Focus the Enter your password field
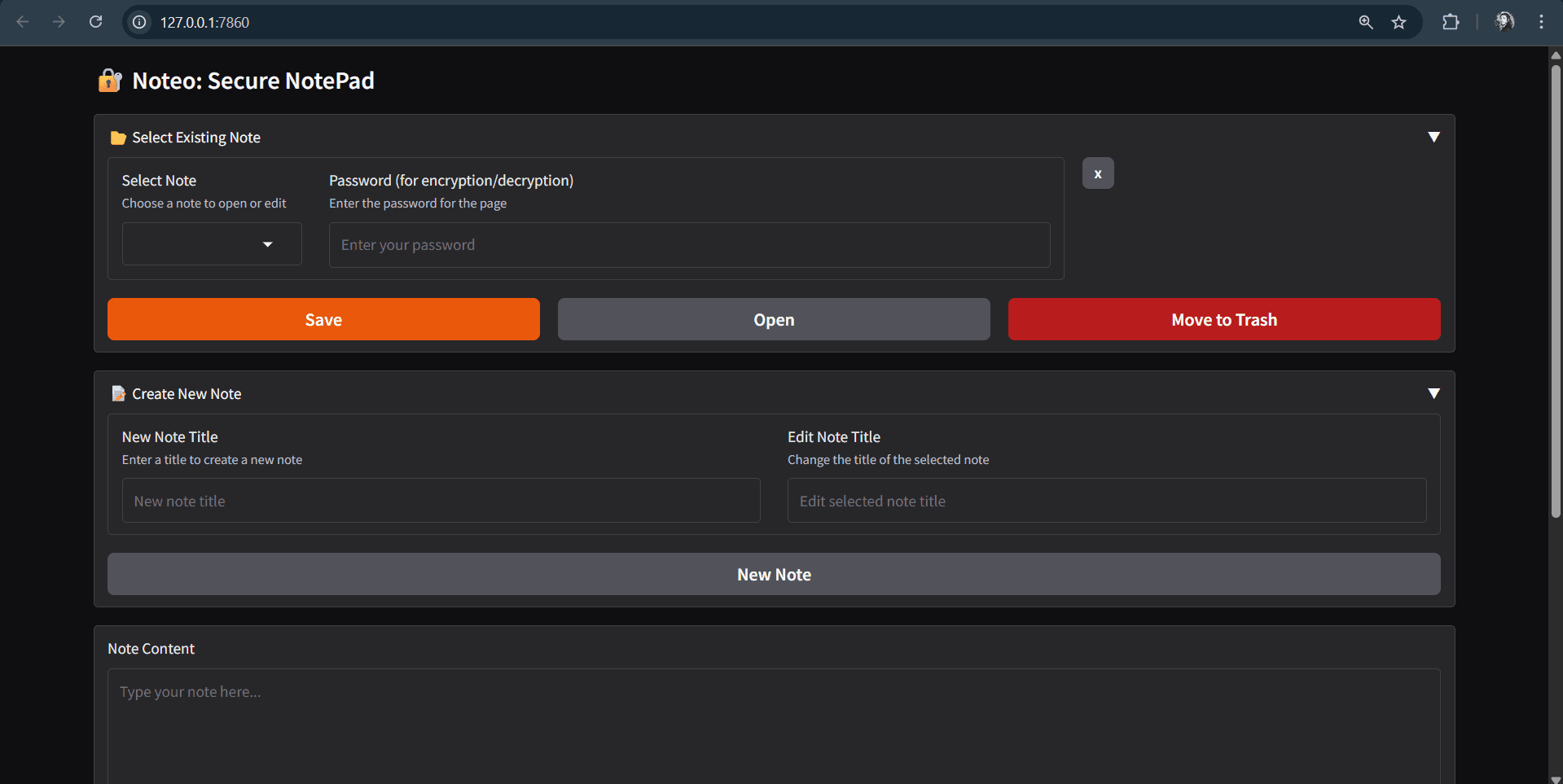This screenshot has height=784, width=1563. [689, 245]
